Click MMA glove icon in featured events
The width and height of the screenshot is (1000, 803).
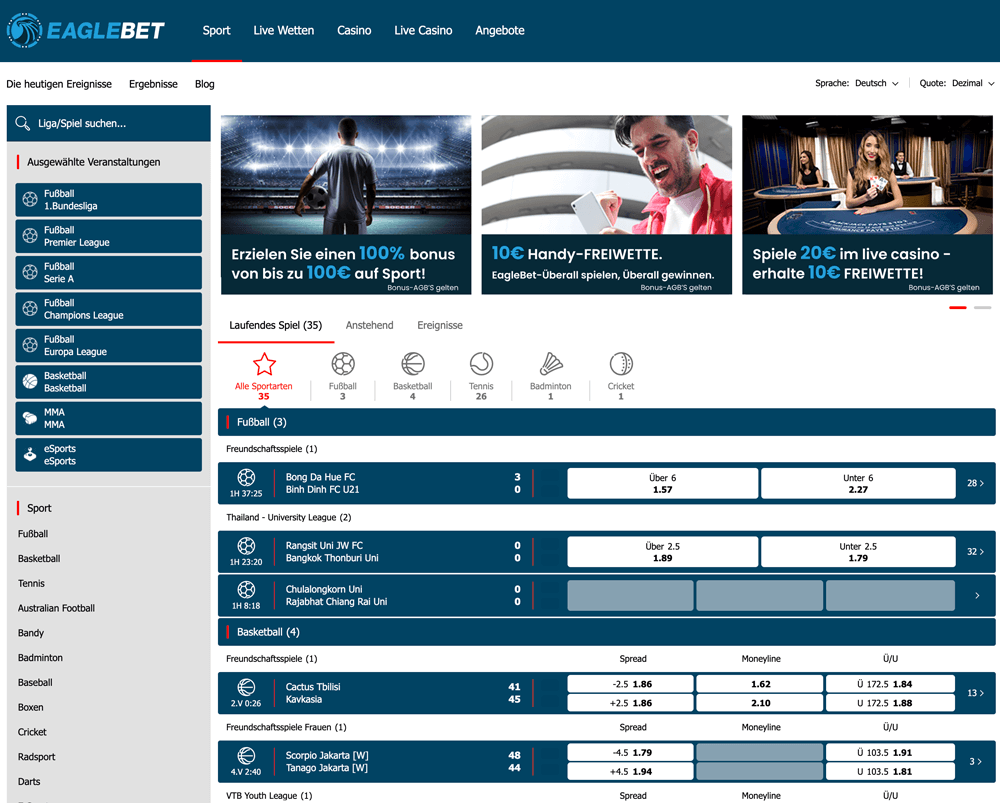click(x=30, y=418)
